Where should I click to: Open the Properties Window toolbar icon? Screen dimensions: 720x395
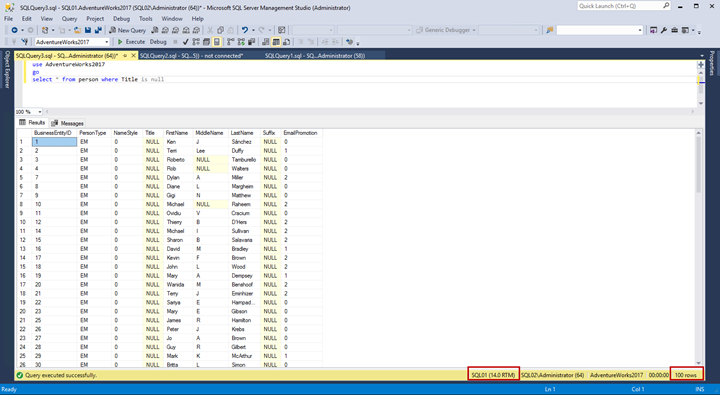[653, 30]
